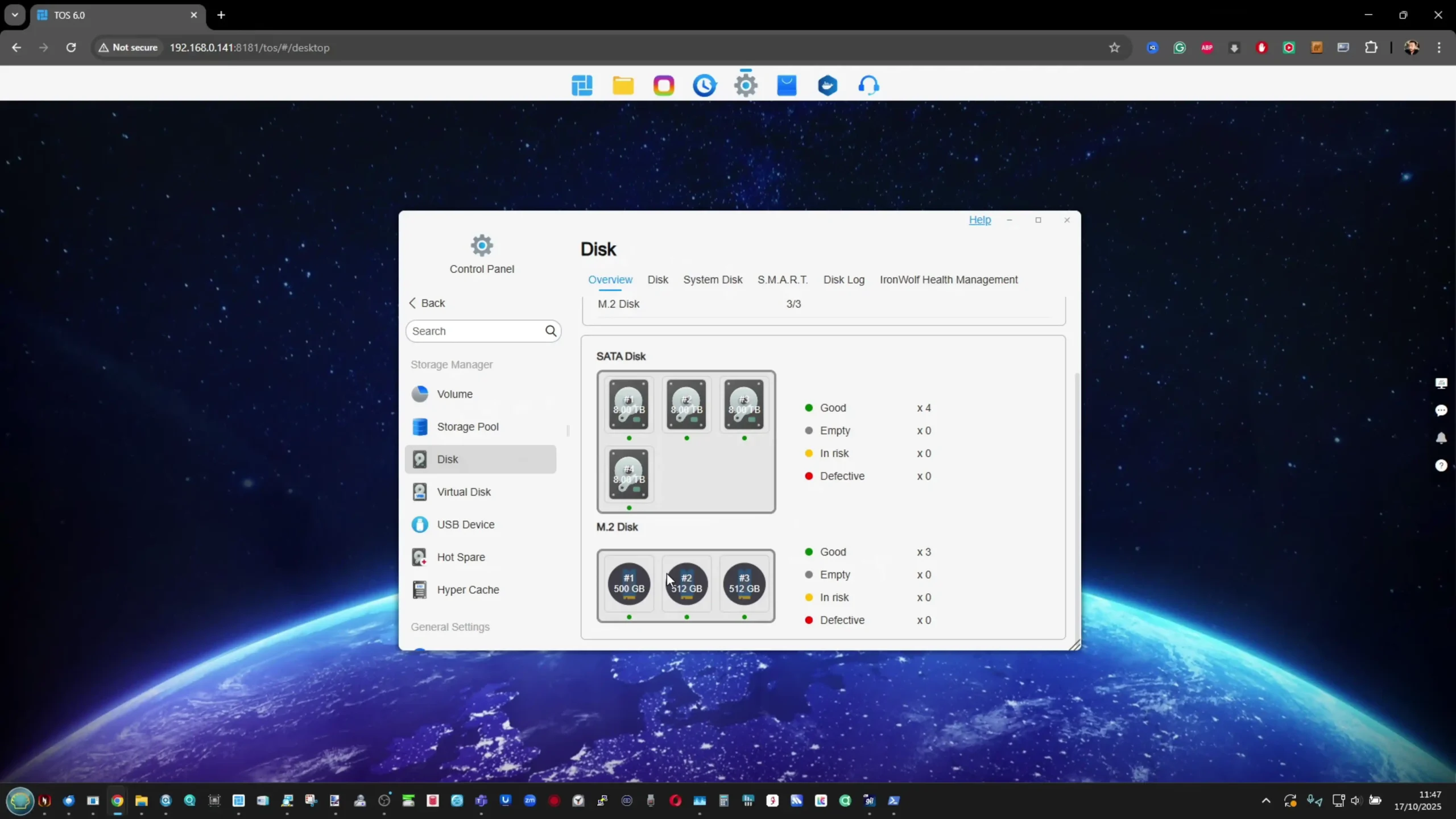Open the File Manager folder icon
Image resolution: width=1456 pixels, height=819 pixels.
pyautogui.click(x=623, y=85)
